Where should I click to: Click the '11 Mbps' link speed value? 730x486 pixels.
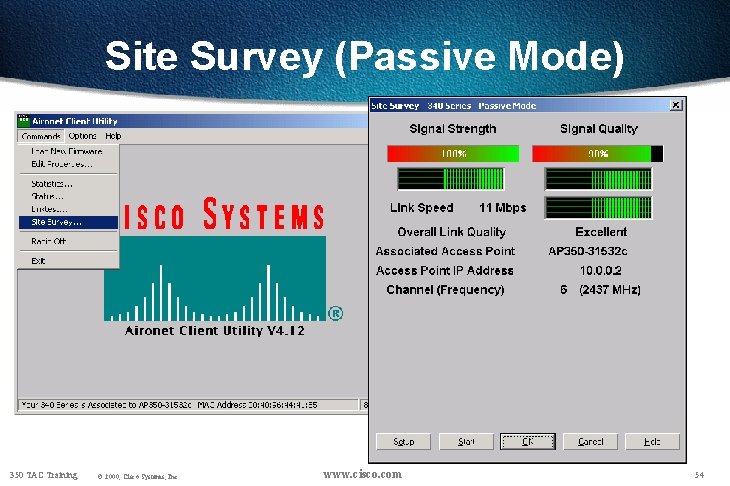point(502,208)
